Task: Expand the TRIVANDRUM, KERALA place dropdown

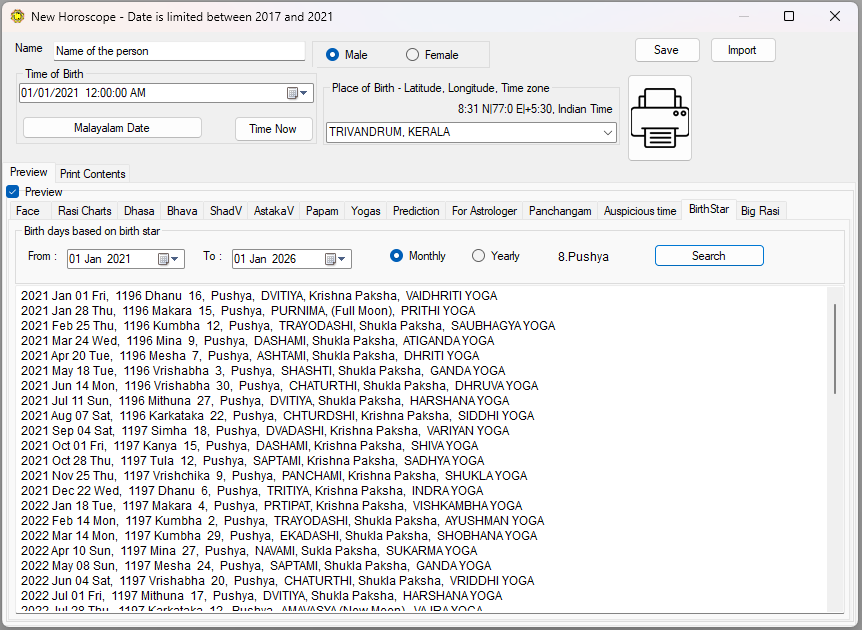Action: 607,132
